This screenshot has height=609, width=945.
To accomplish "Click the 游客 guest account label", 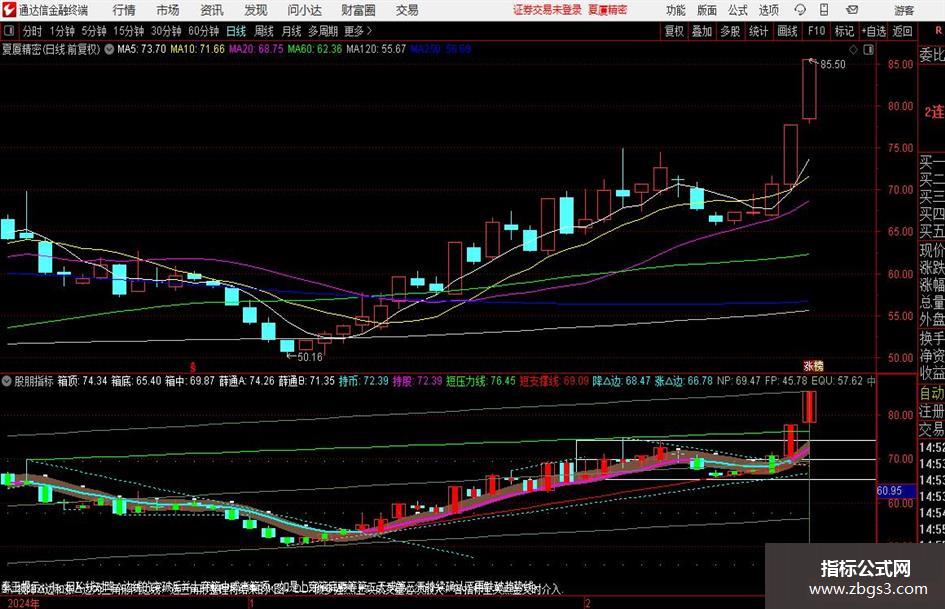I will [x=903, y=10].
